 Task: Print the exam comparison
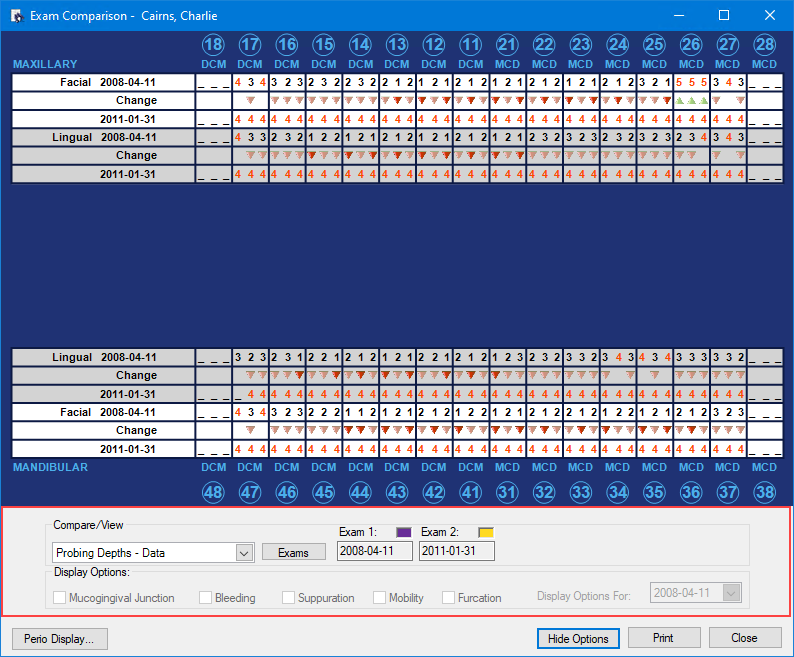(x=663, y=638)
